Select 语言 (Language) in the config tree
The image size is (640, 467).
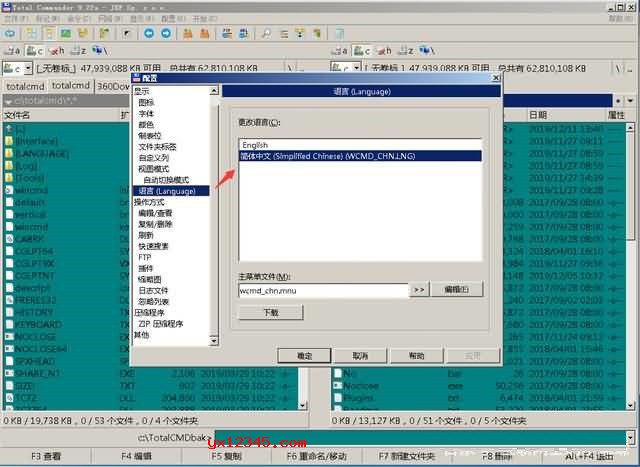coord(171,191)
